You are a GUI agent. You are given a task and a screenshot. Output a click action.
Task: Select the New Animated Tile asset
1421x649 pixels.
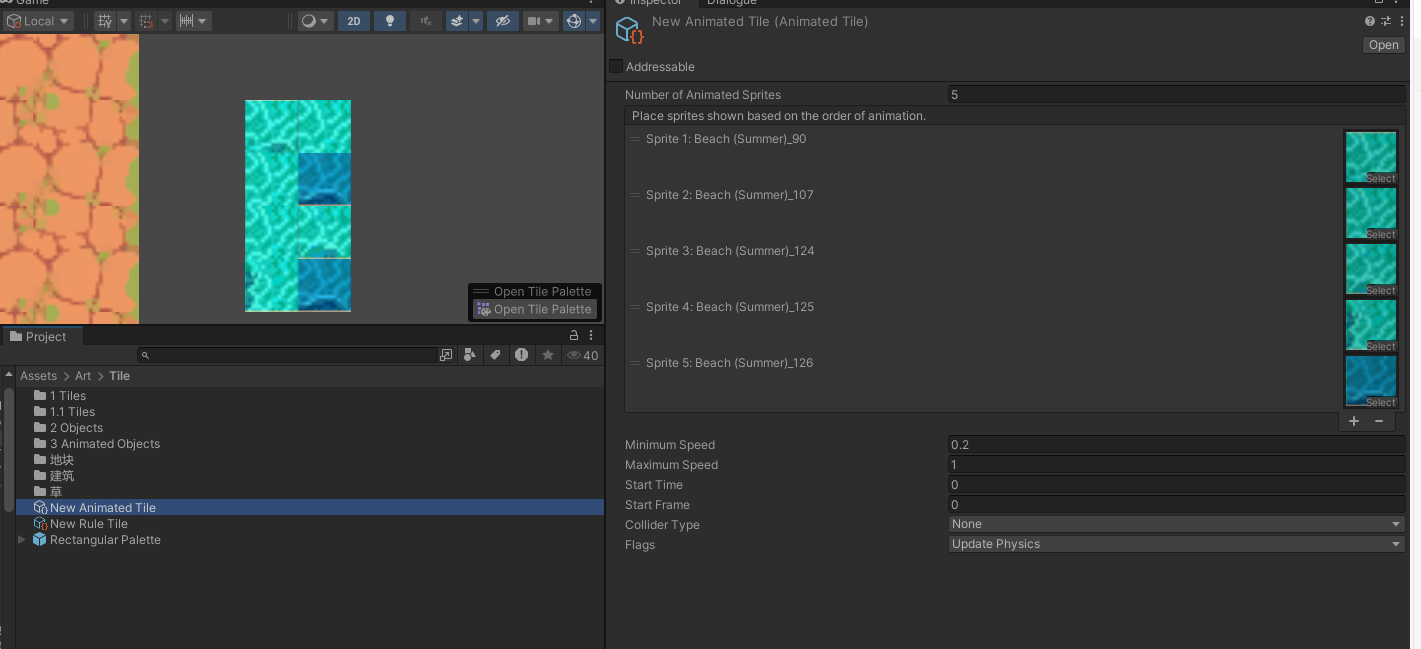[310, 508]
